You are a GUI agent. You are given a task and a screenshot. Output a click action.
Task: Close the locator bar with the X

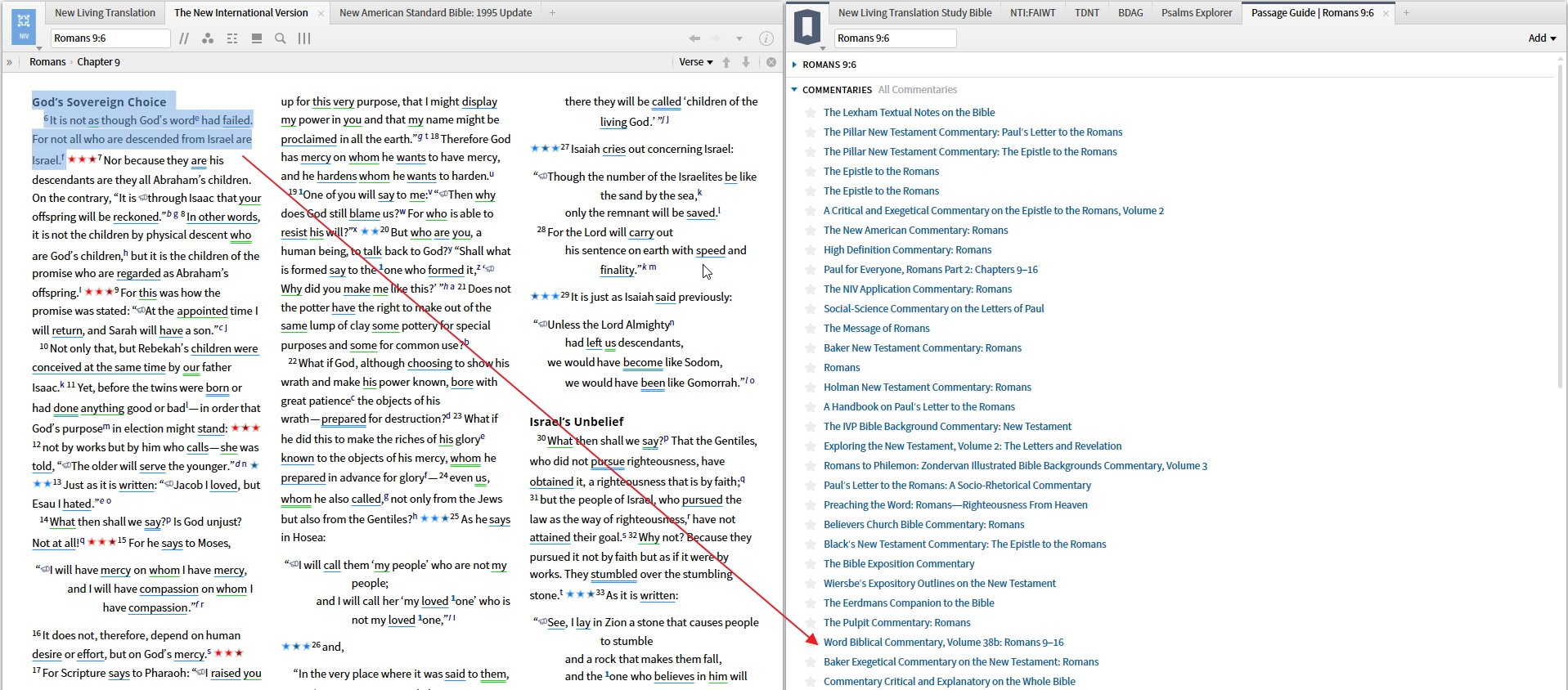[771, 62]
